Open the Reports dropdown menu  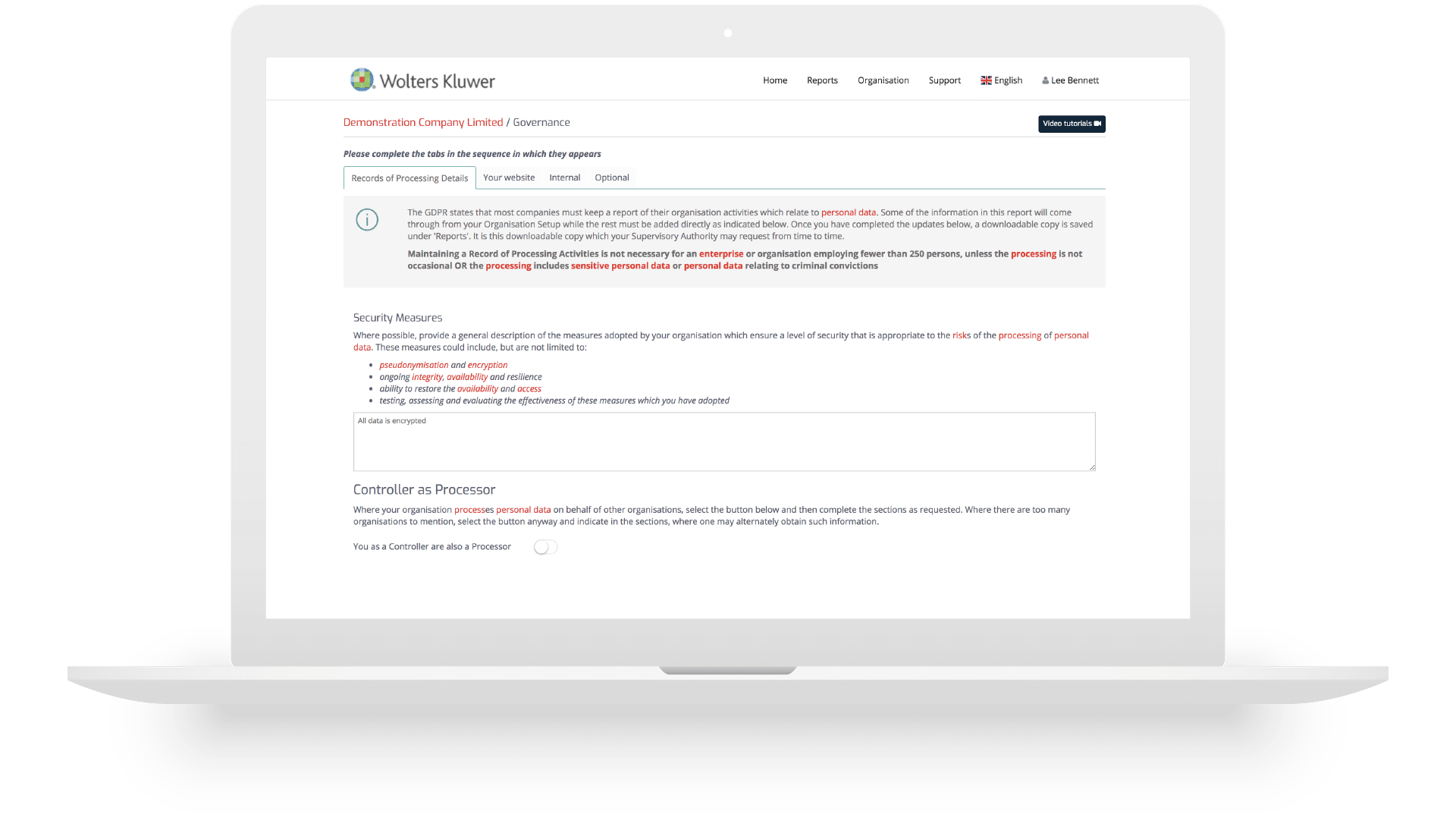[821, 80]
